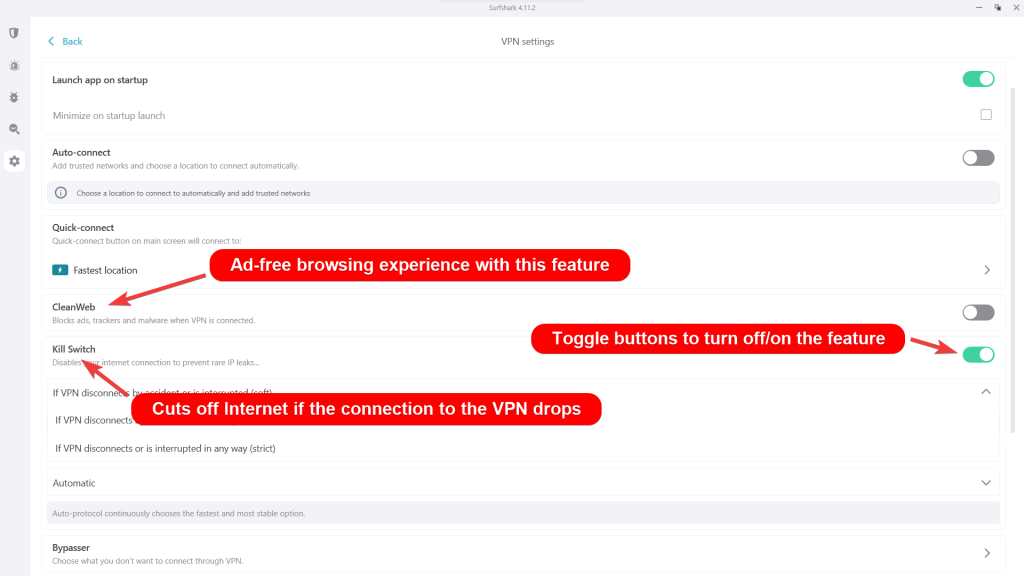The height and width of the screenshot is (576, 1024).
Task: Open Quick-connect location chooser via right chevron
Action: point(987,270)
